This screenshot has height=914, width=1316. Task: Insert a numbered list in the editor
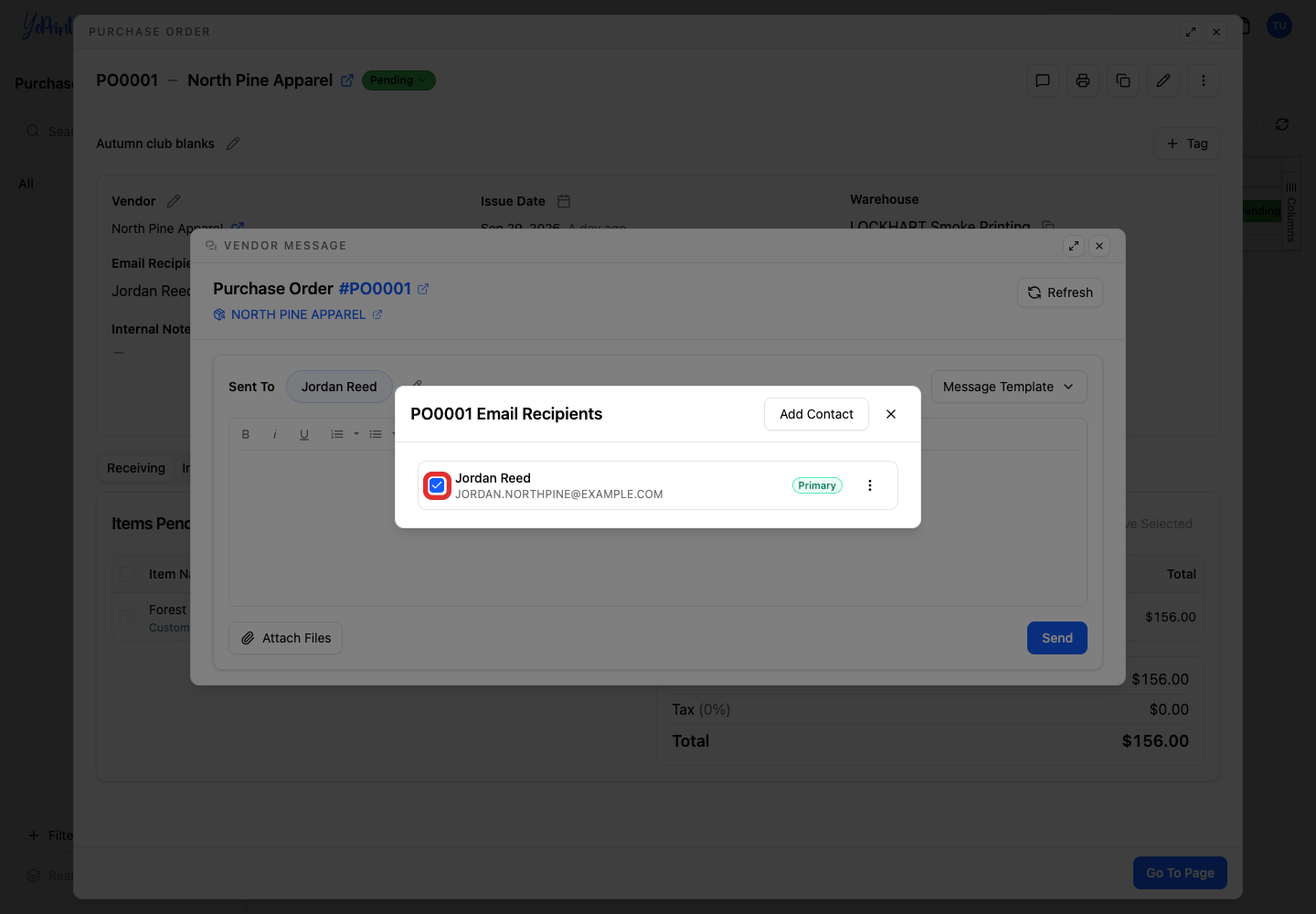click(337, 434)
